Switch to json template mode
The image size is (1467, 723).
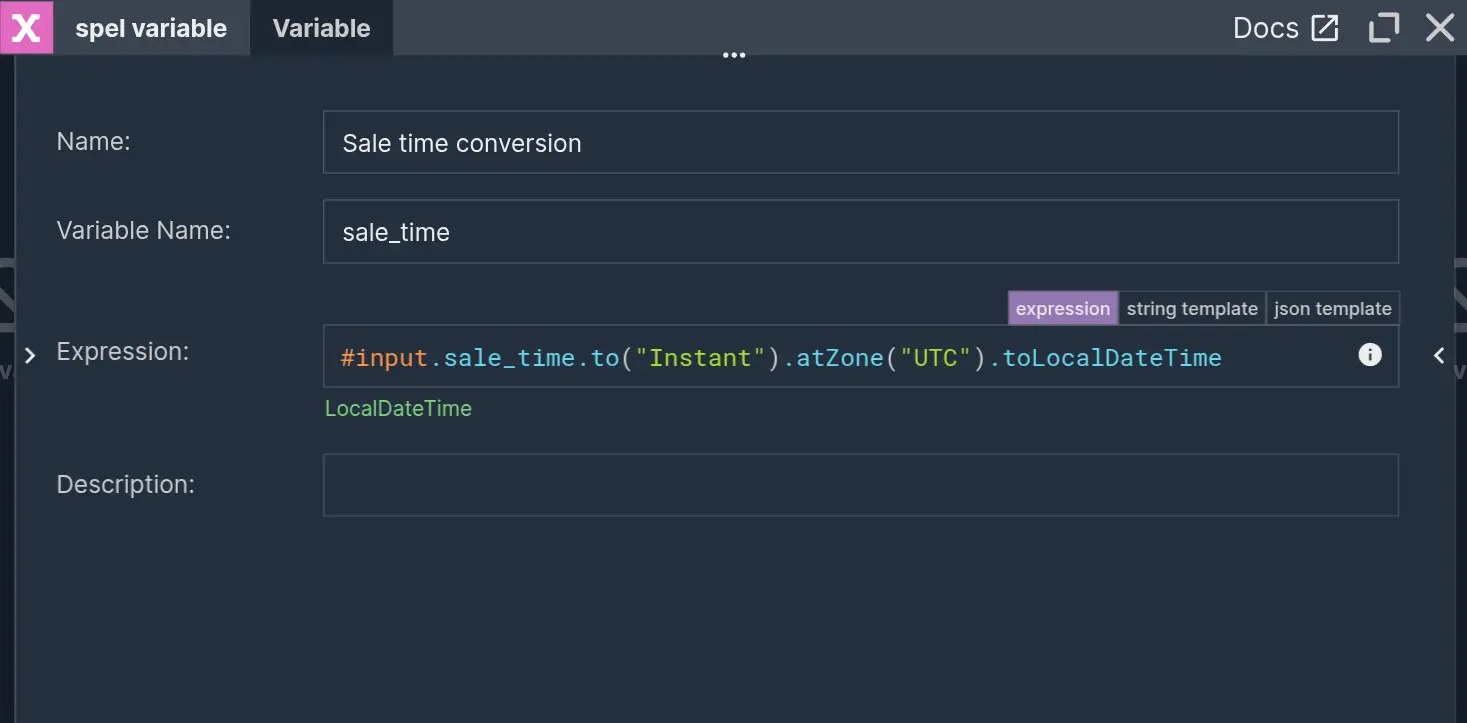coord(1333,309)
